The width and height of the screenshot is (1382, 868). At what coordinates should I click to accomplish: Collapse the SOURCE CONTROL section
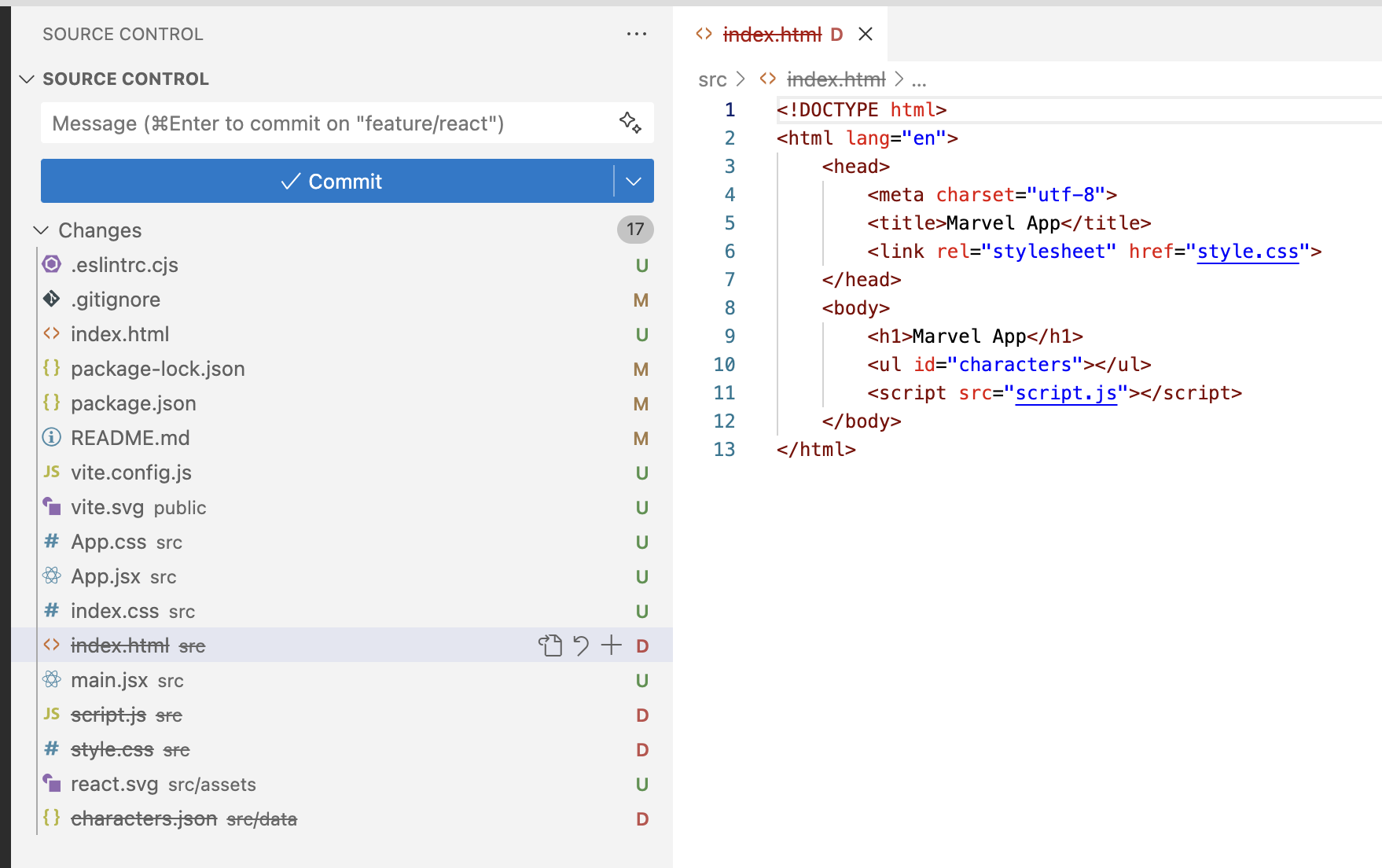pyautogui.click(x=27, y=79)
